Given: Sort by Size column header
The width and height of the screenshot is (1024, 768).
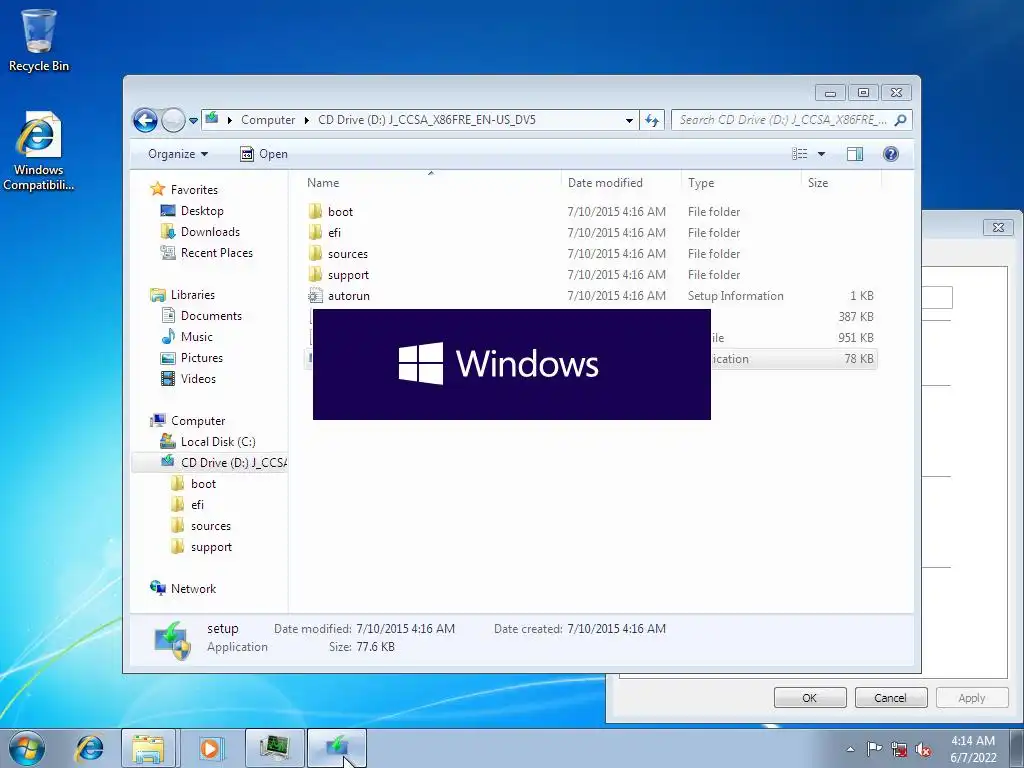Looking at the screenshot, I should (x=841, y=183).
